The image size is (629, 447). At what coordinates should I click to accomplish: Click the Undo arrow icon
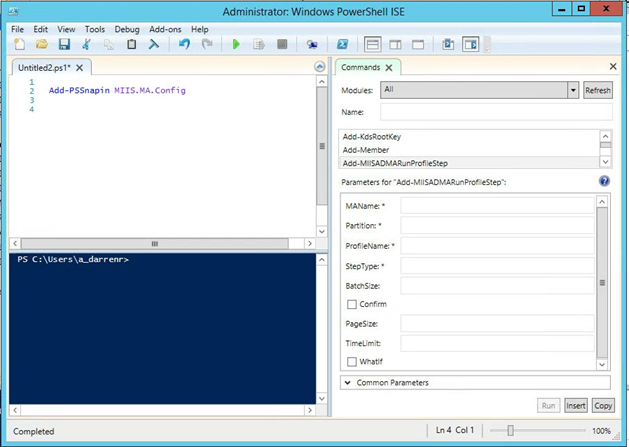click(185, 45)
